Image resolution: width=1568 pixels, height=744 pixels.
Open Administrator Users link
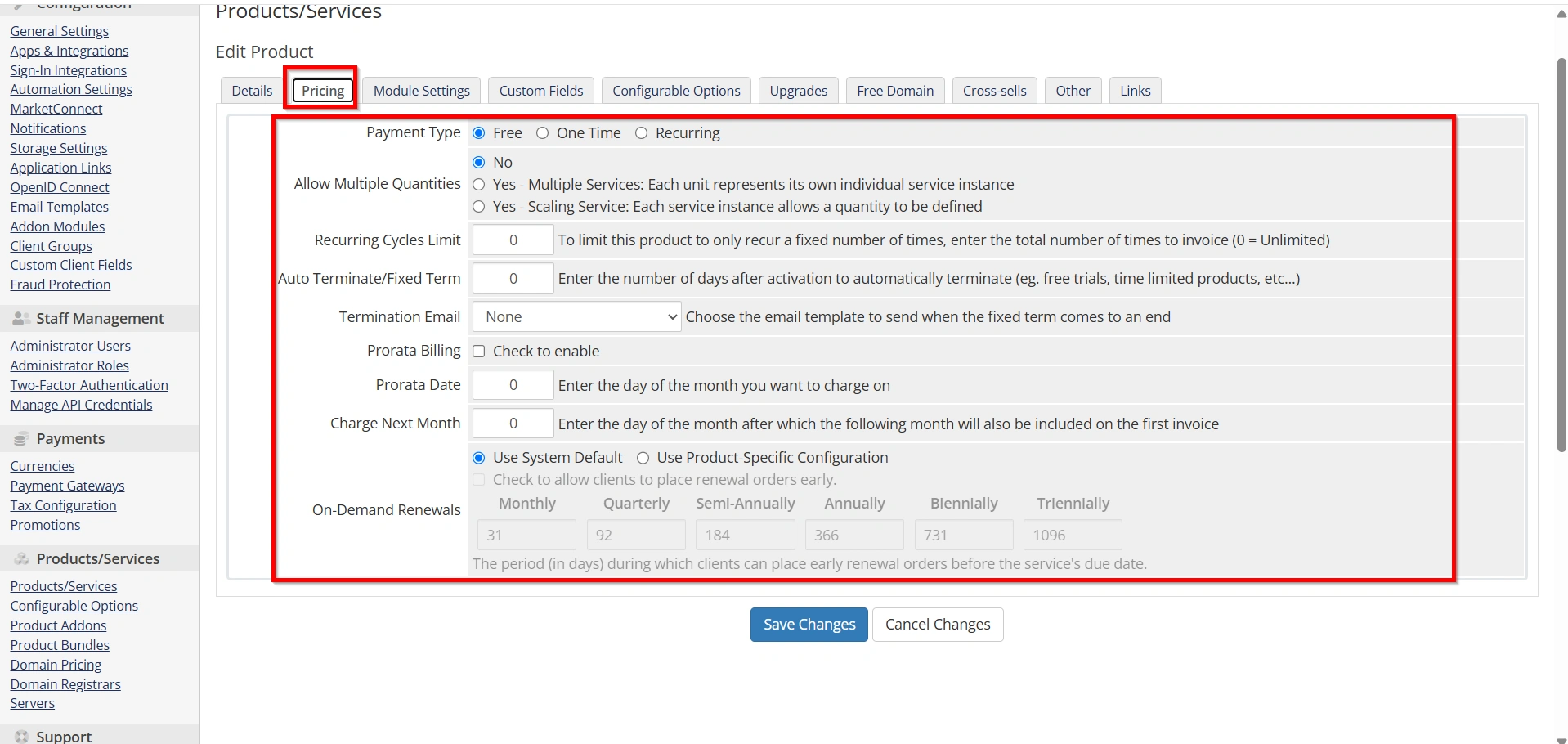[x=70, y=346]
